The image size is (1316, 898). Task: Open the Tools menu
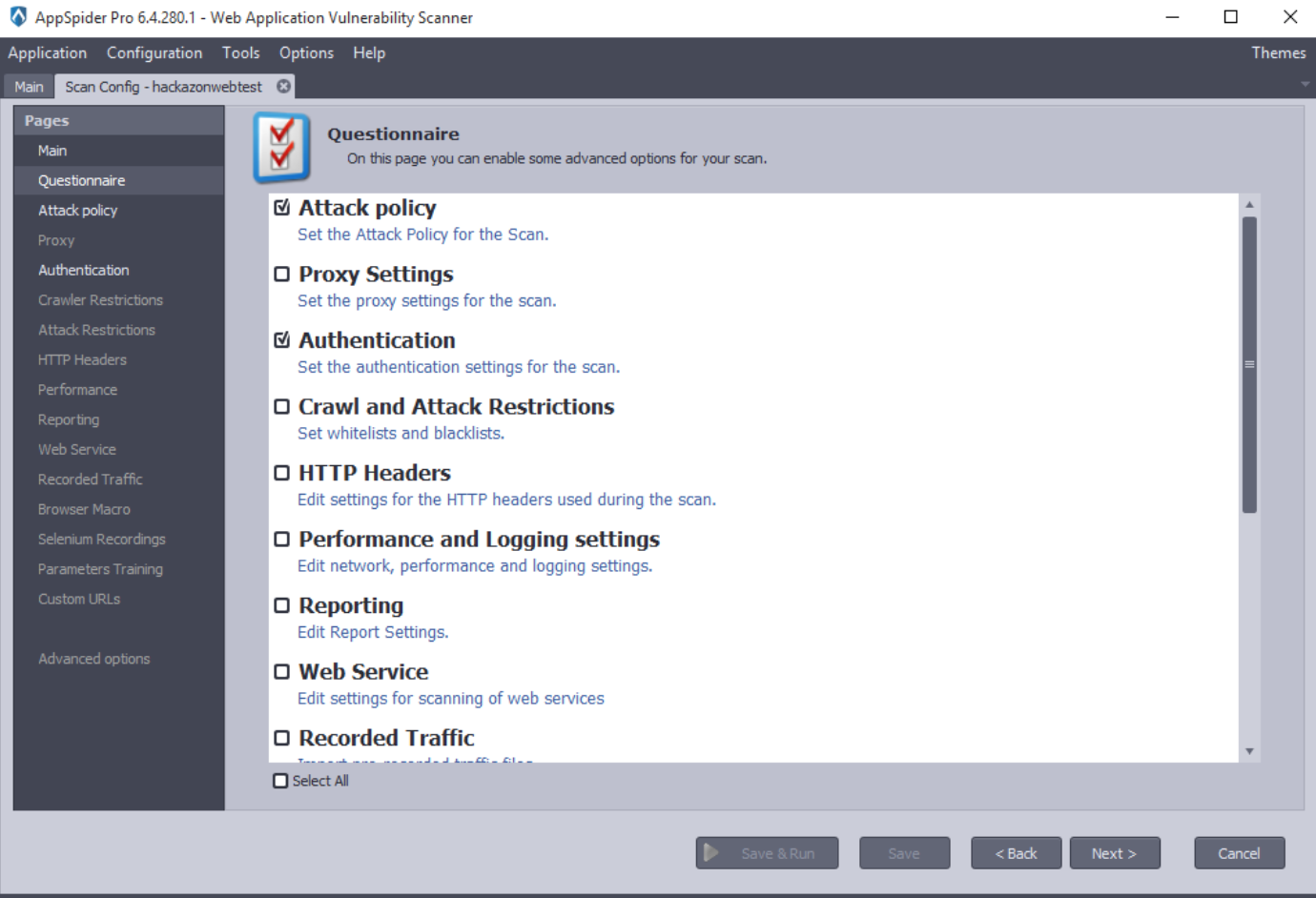[240, 53]
